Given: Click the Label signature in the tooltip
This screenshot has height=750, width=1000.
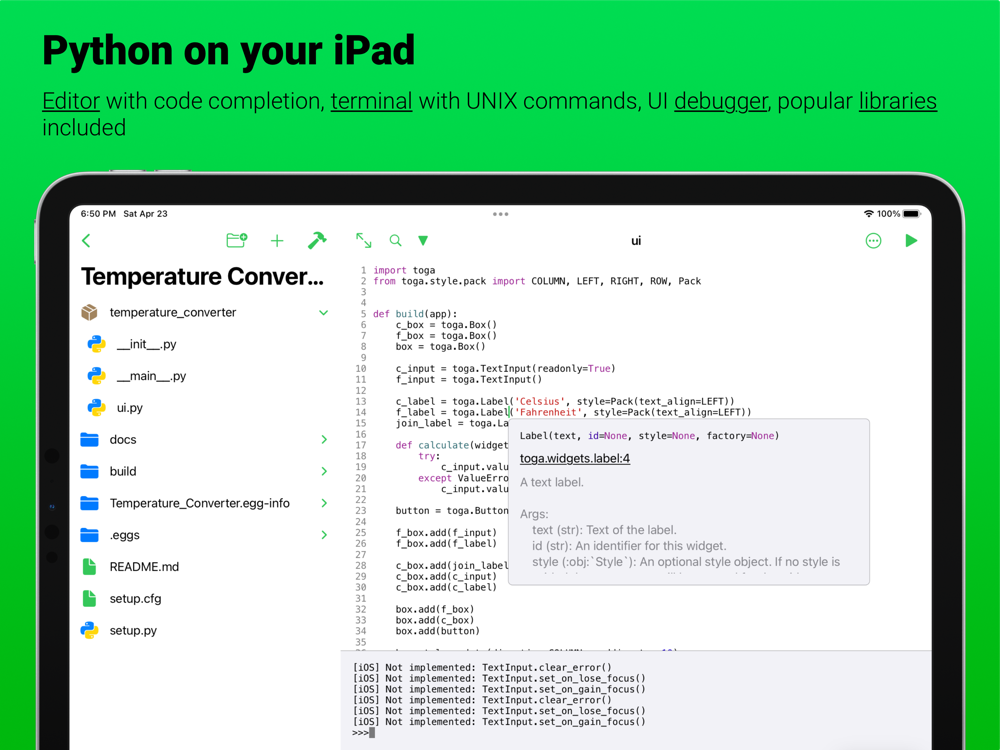Looking at the screenshot, I should pyautogui.click(x=649, y=436).
